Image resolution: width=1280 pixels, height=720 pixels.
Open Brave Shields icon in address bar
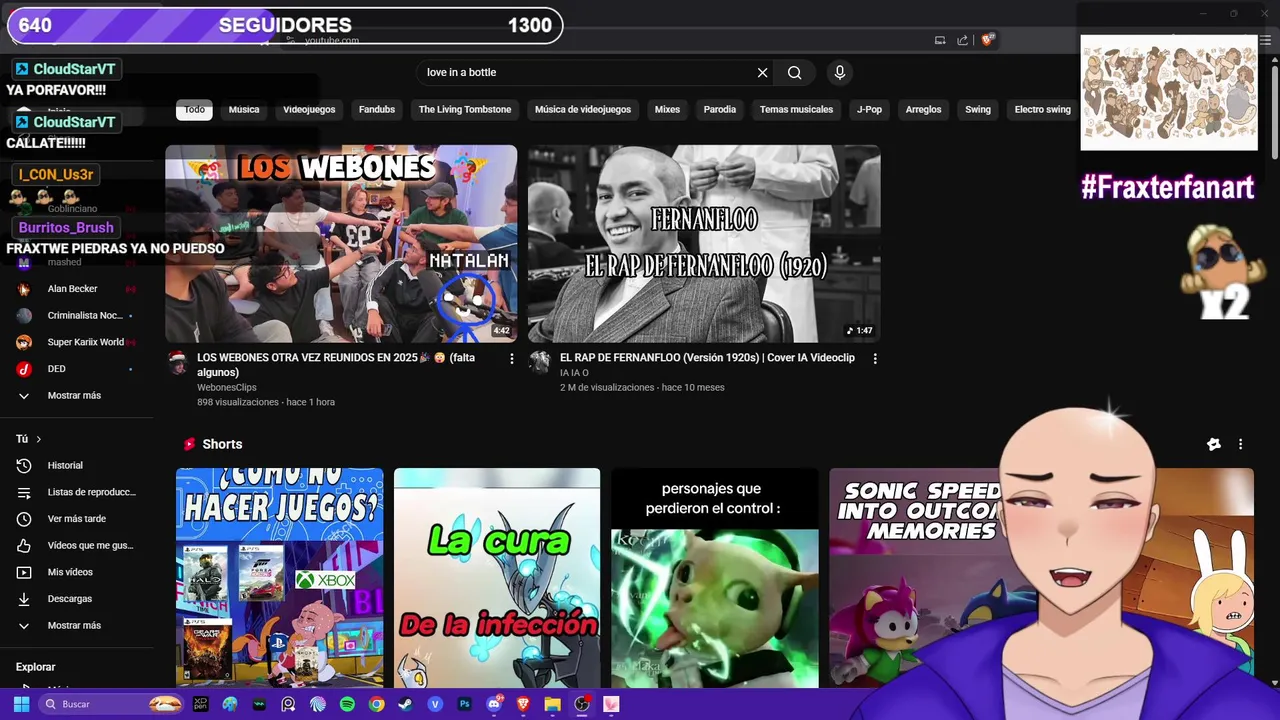987,40
